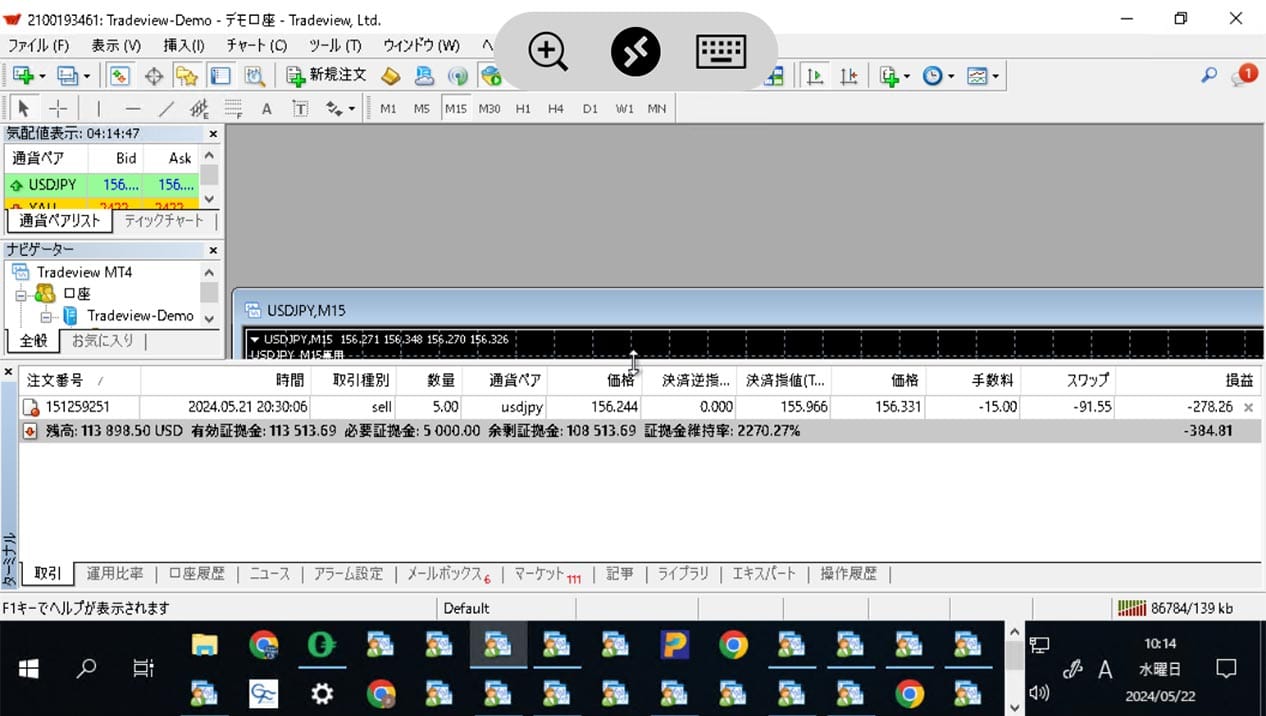Select the text 'A' tool
This screenshot has width=1266, height=716.
(x=267, y=108)
